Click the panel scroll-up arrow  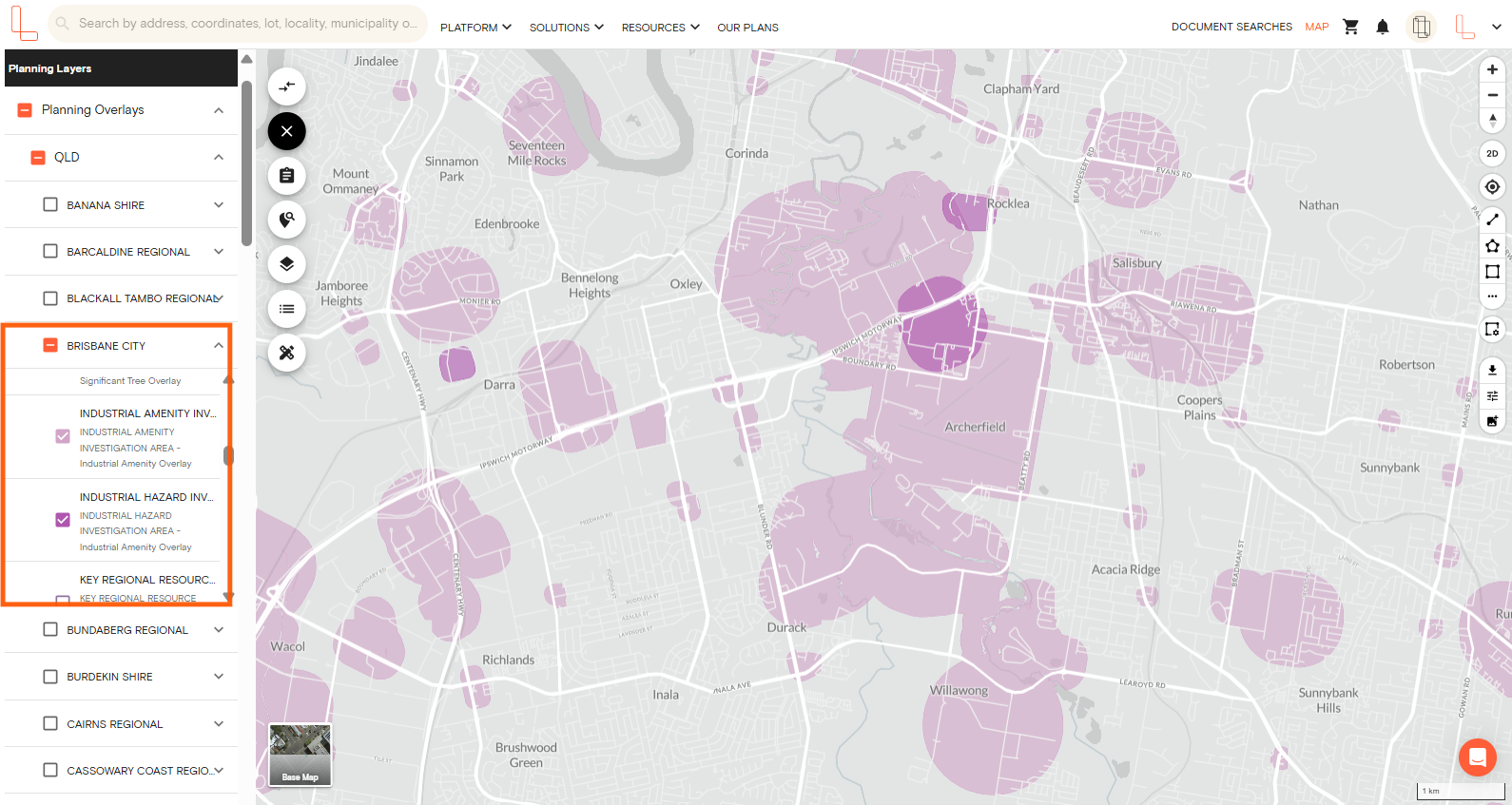(246, 59)
